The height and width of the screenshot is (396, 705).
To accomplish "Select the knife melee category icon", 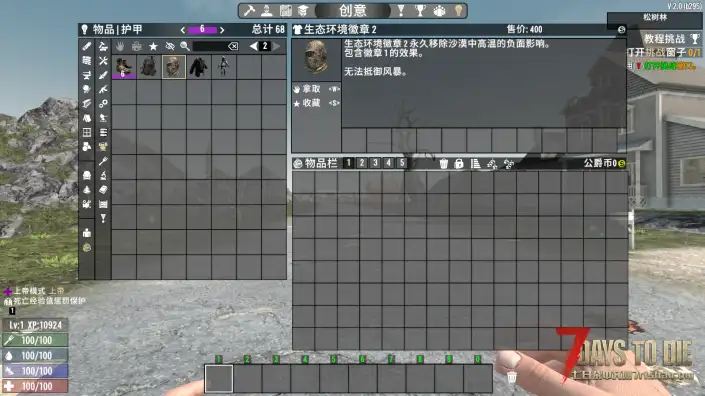I will tap(103, 75).
